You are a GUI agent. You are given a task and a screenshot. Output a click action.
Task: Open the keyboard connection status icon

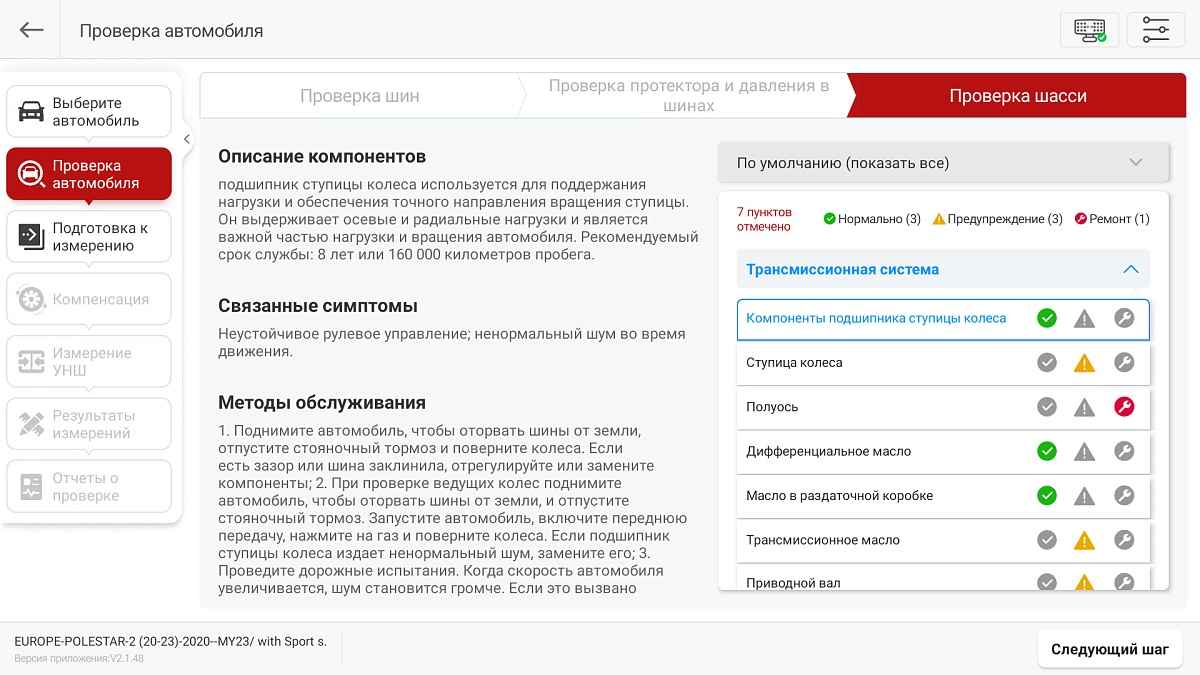pos(1090,30)
